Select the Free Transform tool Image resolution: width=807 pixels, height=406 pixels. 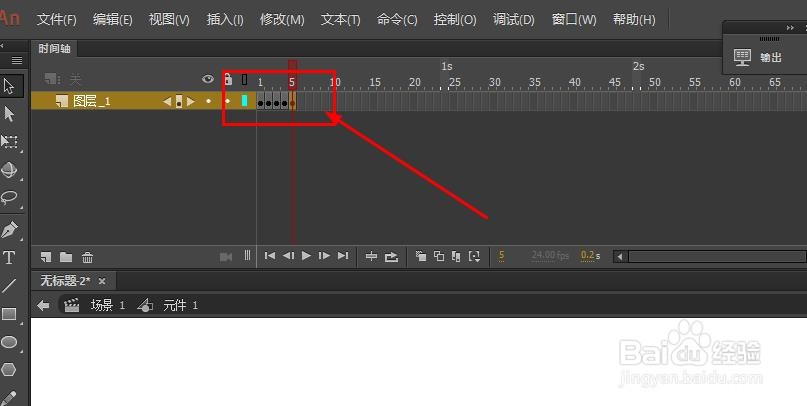pos(9,142)
